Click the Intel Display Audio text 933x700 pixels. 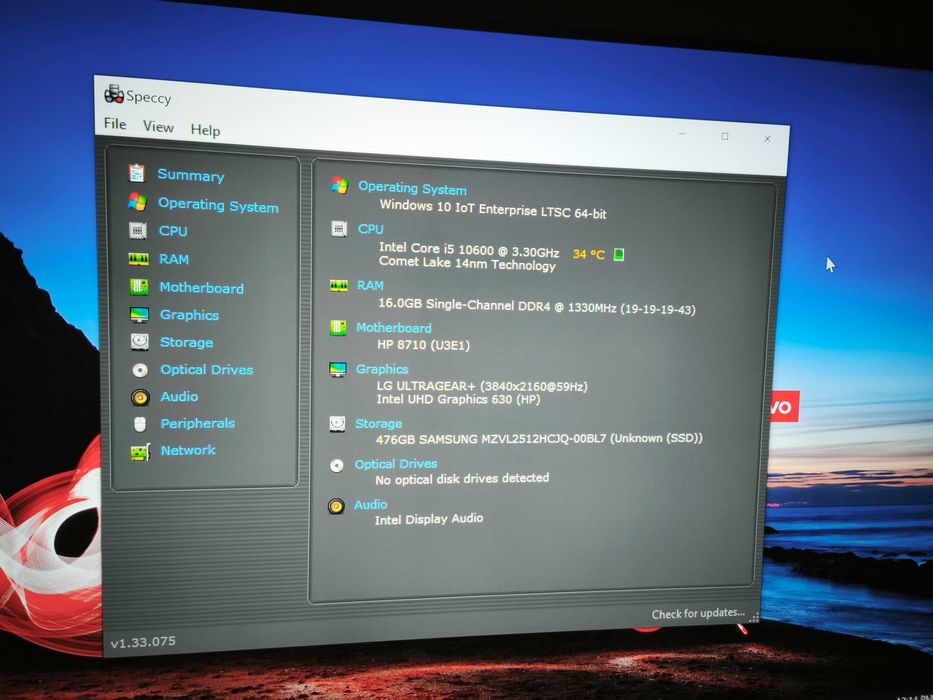pos(428,519)
